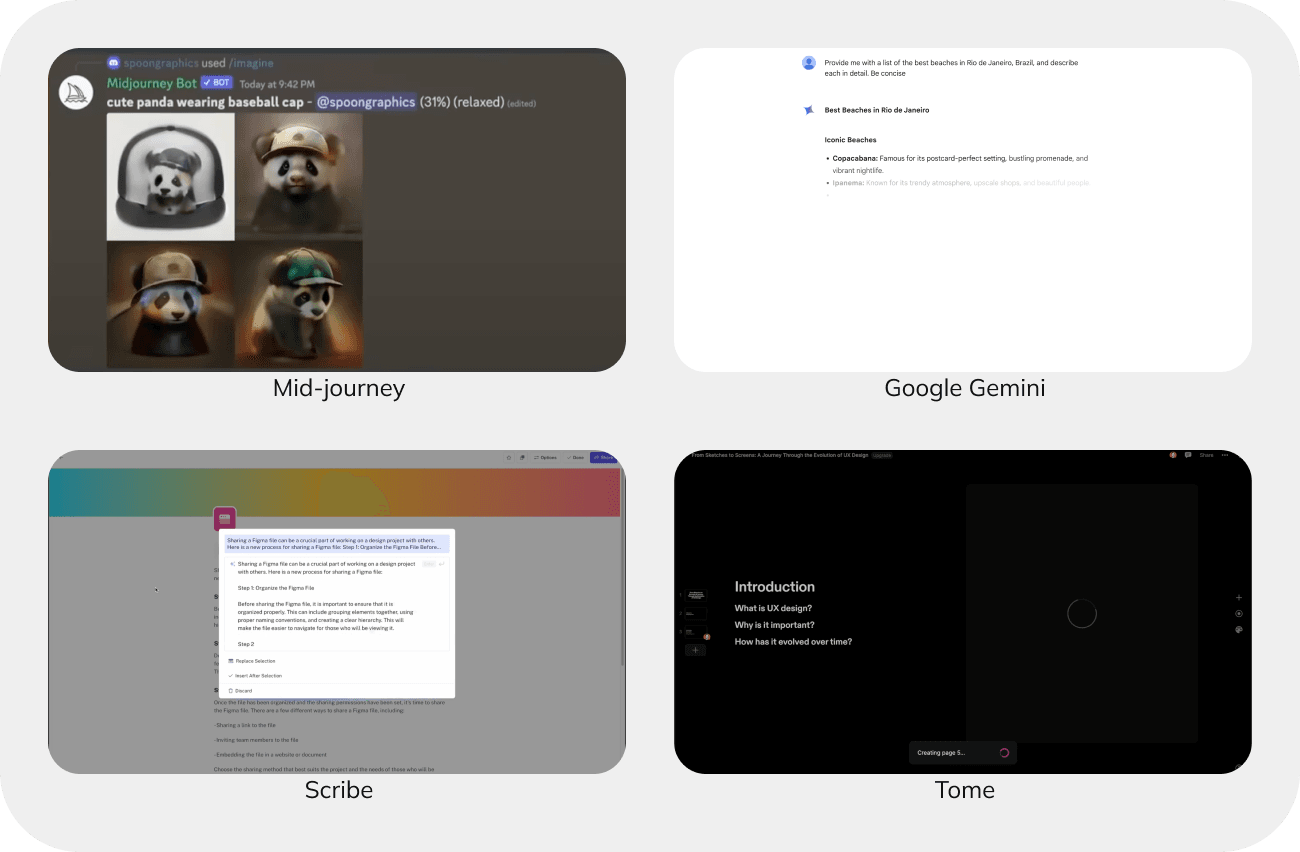Viewport: 1300px width, 852px height.
Task: Click the star favorite icon in Scribe toolbar
Action: pos(509,458)
